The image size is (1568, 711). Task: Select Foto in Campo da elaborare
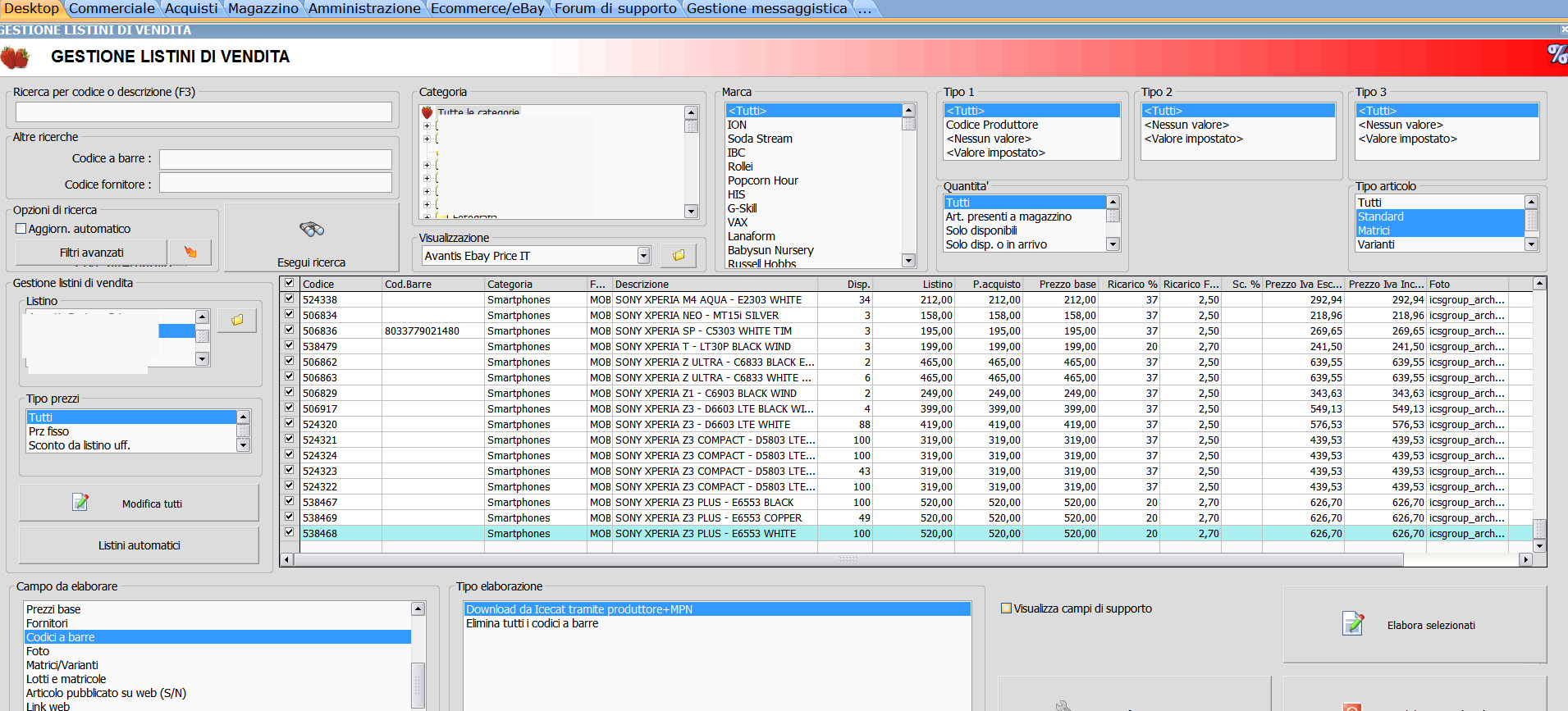(38, 651)
